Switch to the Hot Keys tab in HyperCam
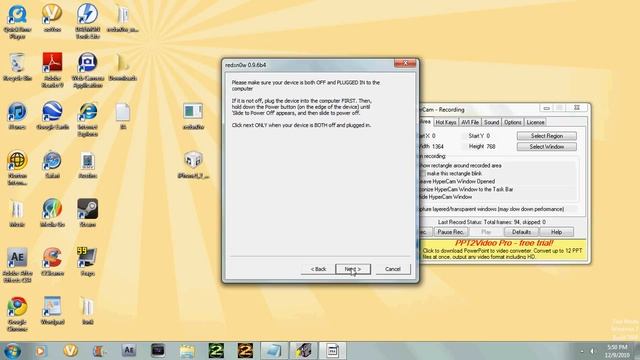Viewport: 640px width, 360px height. [445, 122]
